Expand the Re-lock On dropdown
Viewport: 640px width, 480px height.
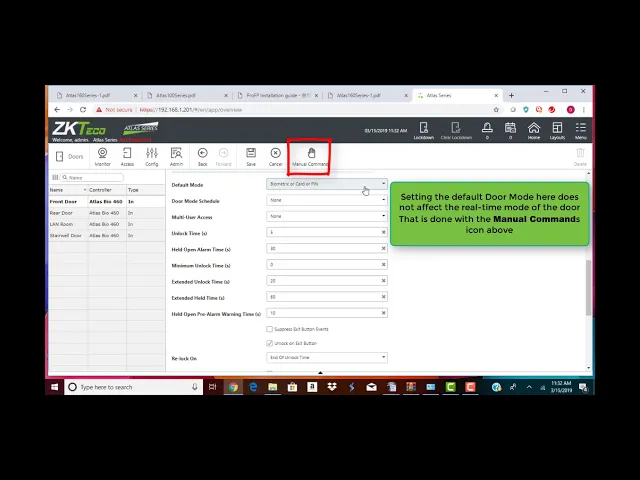[x=326, y=357]
